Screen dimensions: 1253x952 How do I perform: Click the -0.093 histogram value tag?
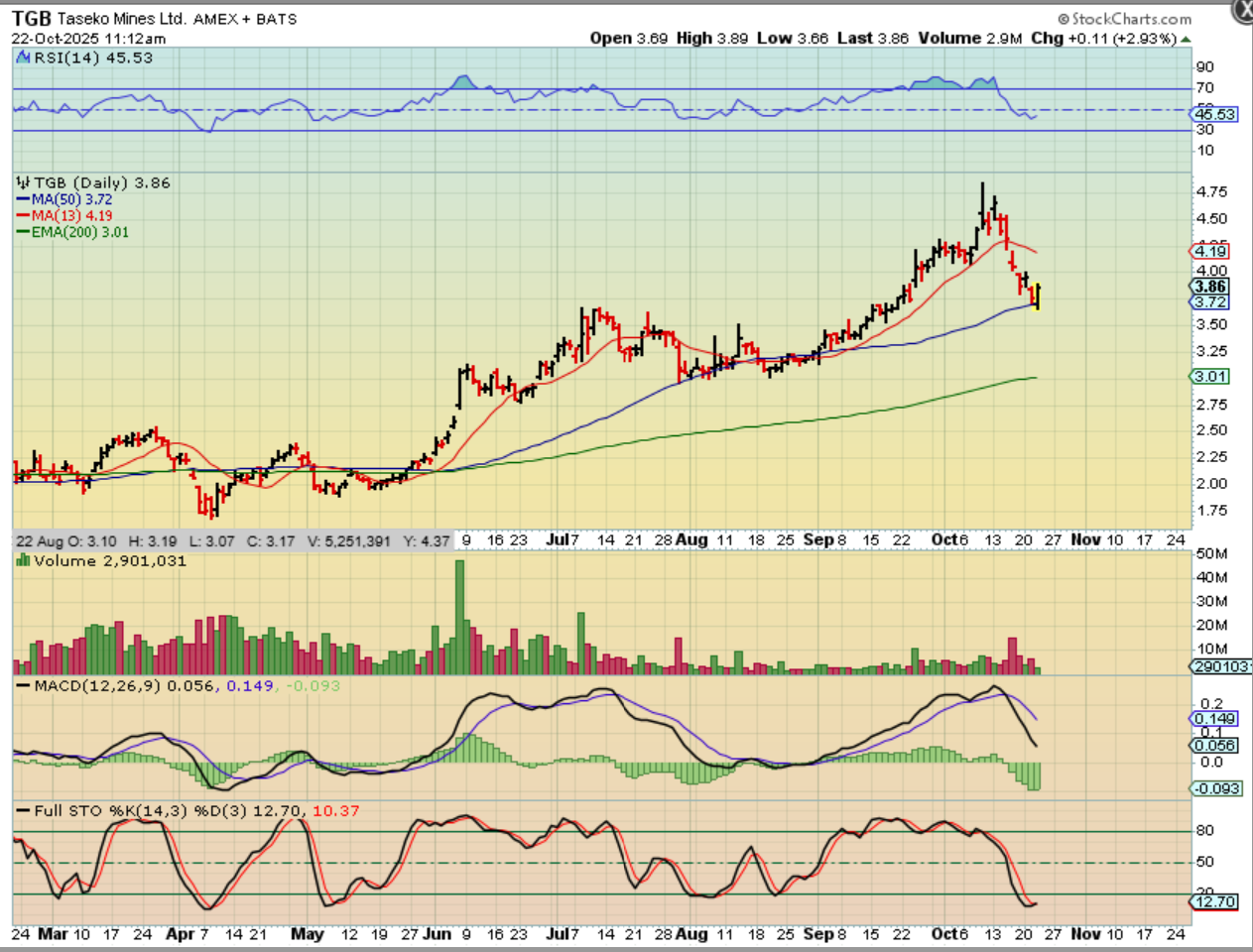tap(1216, 788)
